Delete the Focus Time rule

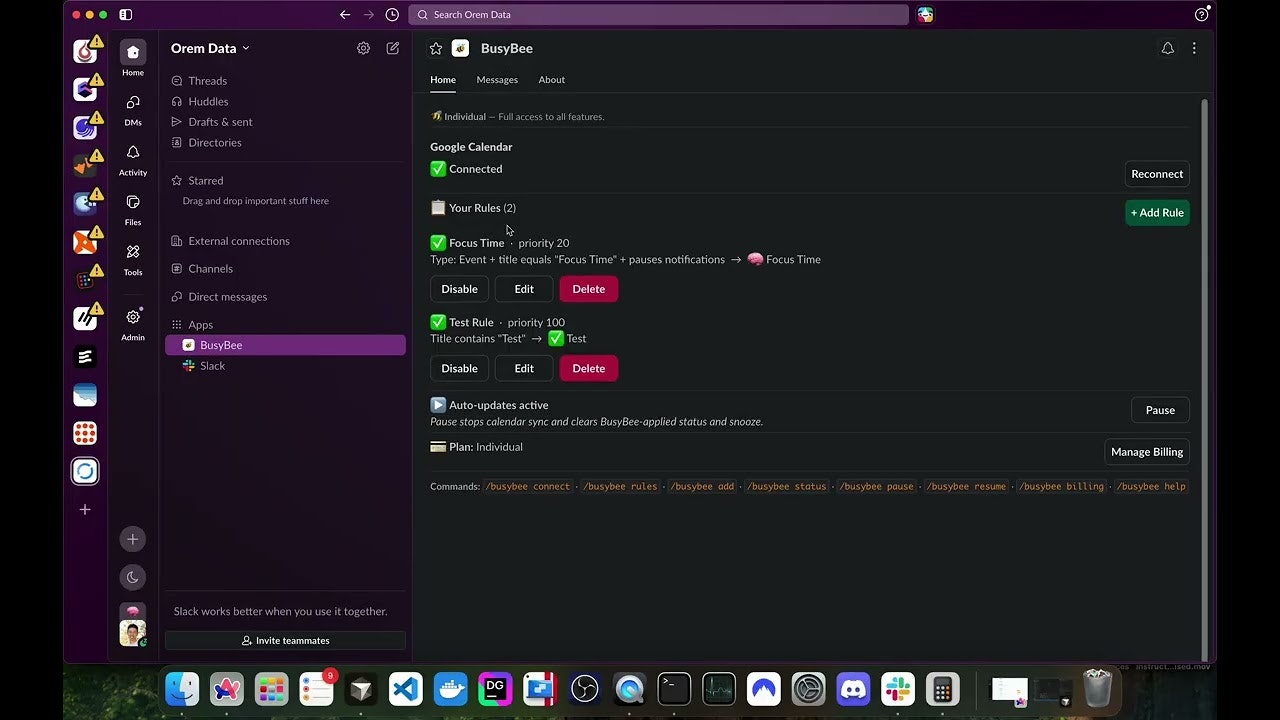(588, 289)
